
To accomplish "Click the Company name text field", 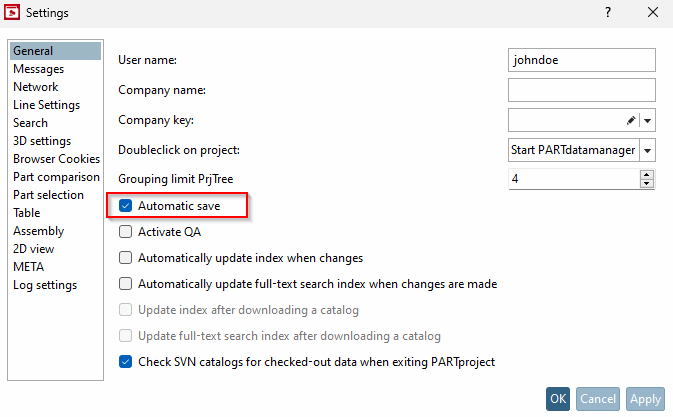I will click(x=581, y=90).
